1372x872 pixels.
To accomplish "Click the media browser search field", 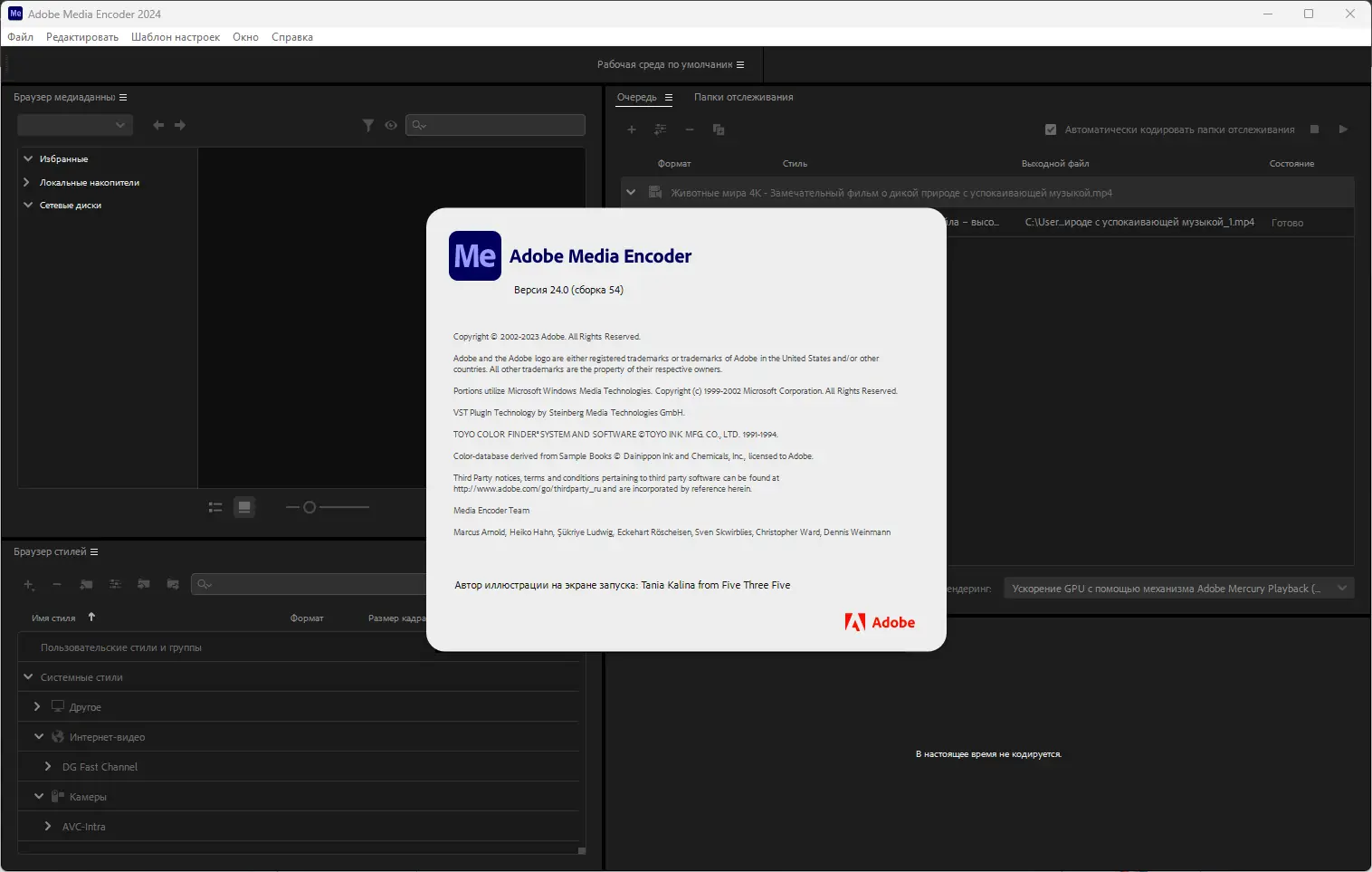I will click(x=496, y=125).
